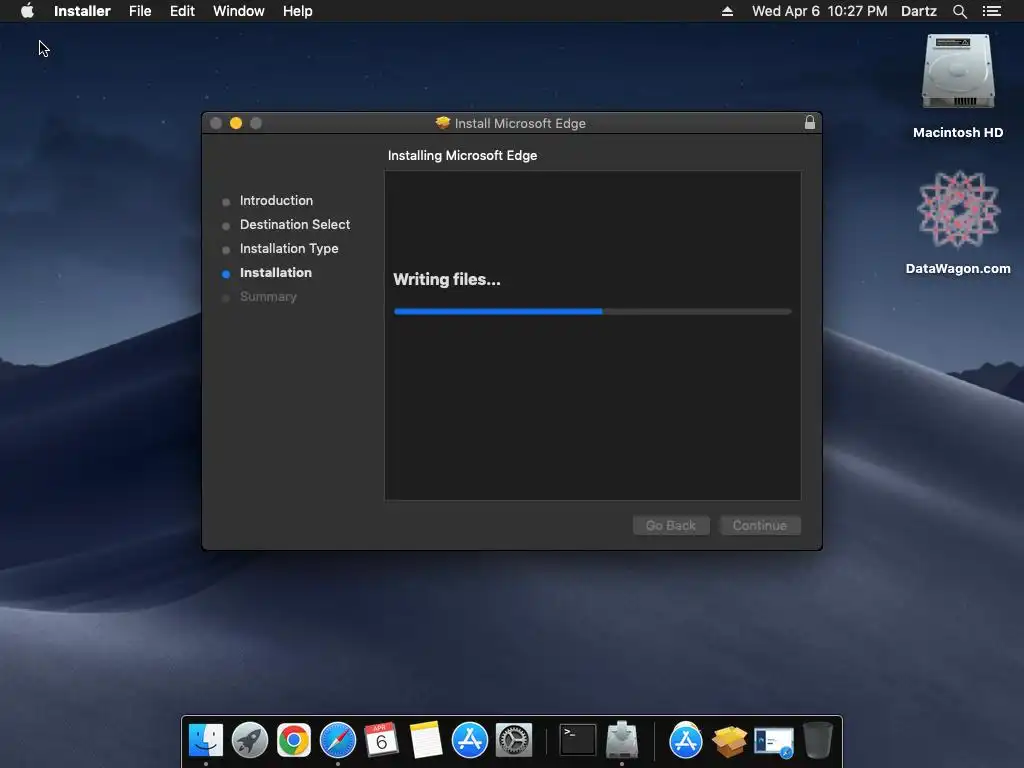
Task: Open Finder from the Dock
Action: tap(206, 740)
